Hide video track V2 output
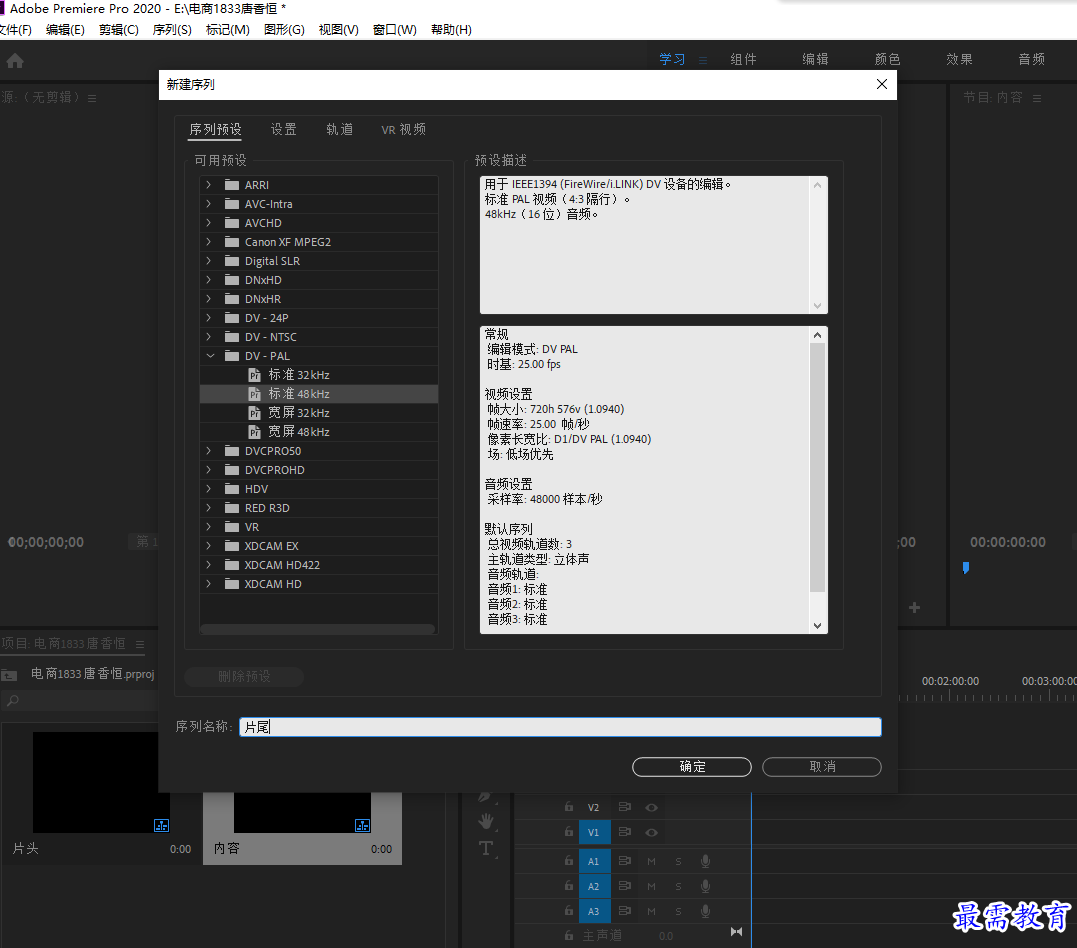The height and width of the screenshot is (948, 1077). 651,807
